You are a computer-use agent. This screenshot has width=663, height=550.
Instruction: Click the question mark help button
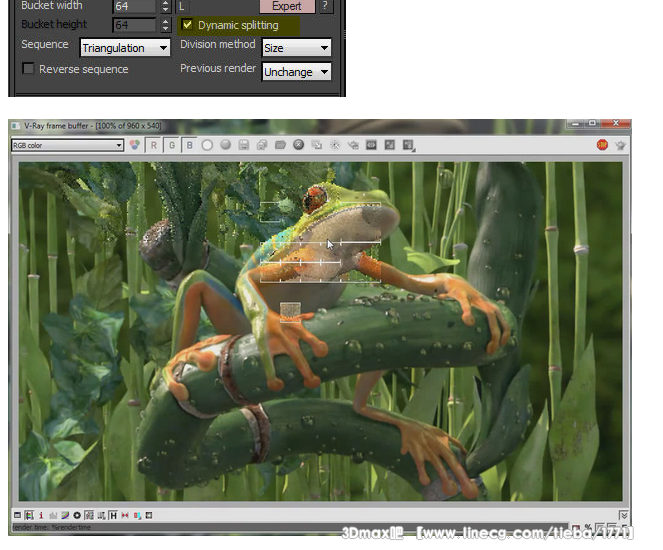click(x=326, y=6)
